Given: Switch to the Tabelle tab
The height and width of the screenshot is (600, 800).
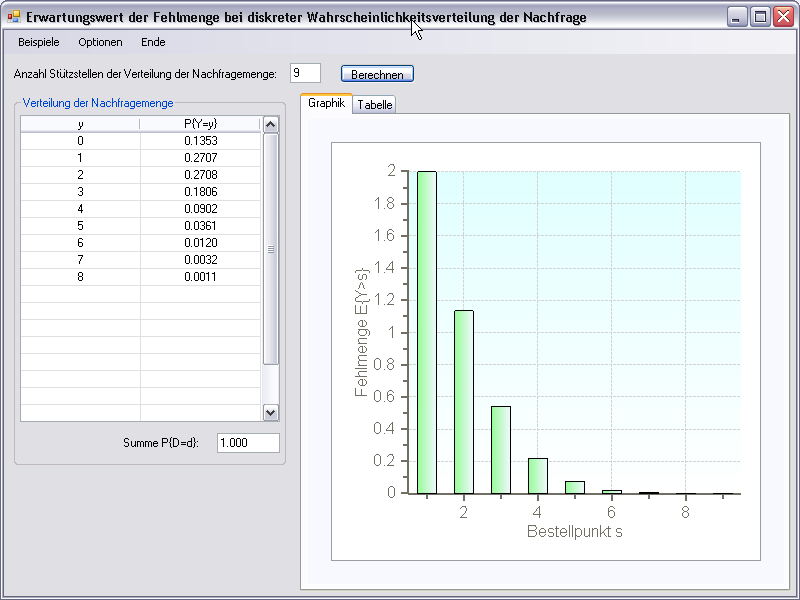Looking at the screenshot, I should (375, 105).
